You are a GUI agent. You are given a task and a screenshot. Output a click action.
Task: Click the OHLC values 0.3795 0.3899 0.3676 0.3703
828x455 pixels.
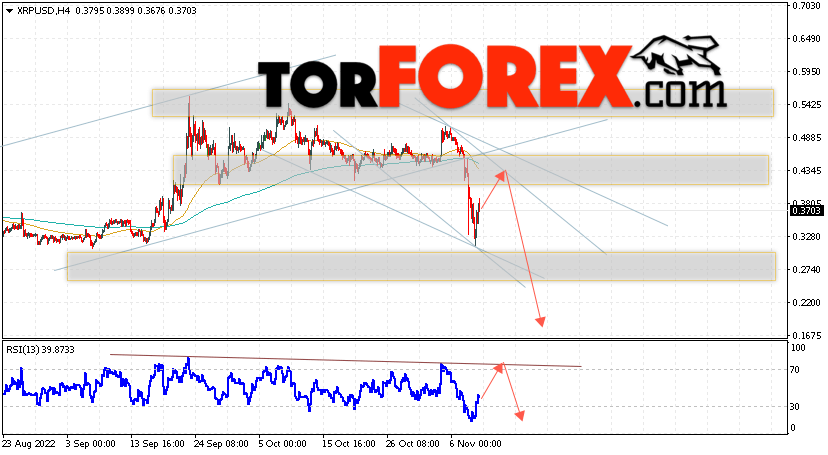[x=136, y=11]
